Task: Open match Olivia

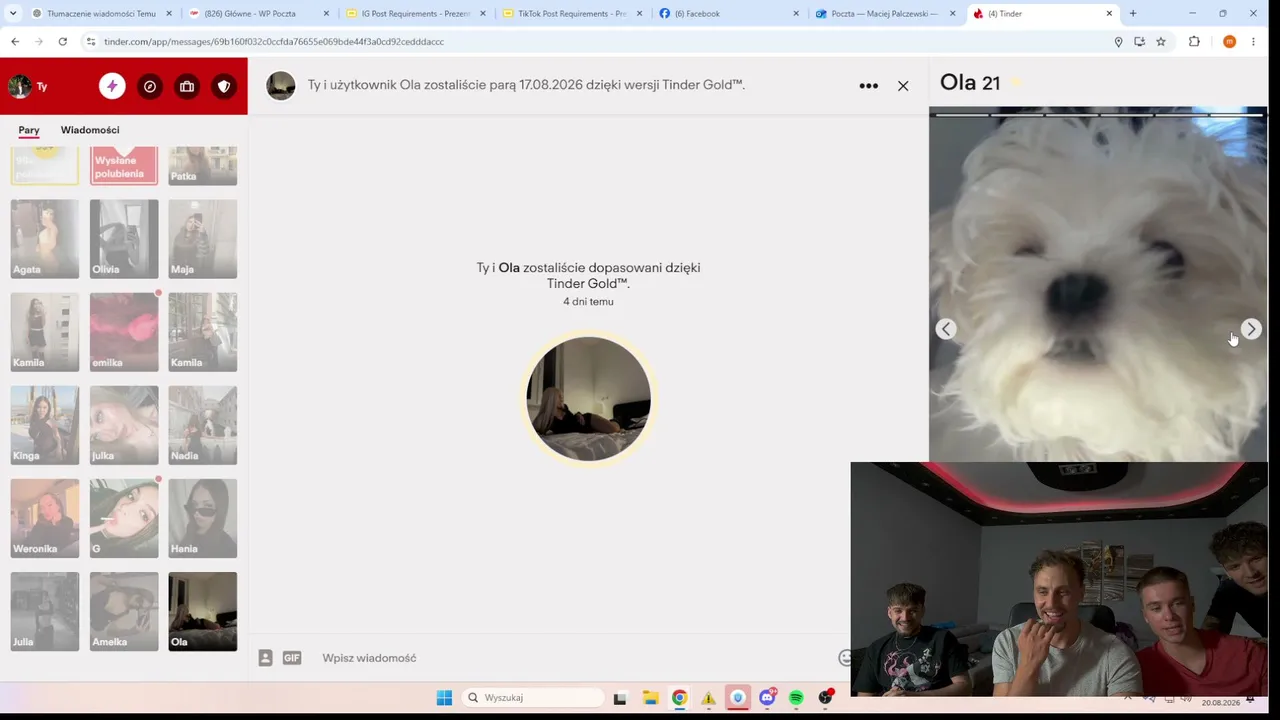Action: [124, 239]
